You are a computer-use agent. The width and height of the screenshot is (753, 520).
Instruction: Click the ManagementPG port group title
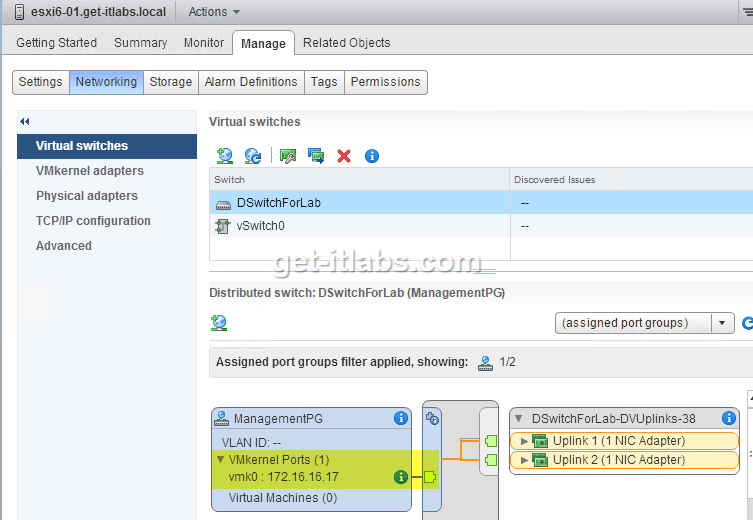278,419
